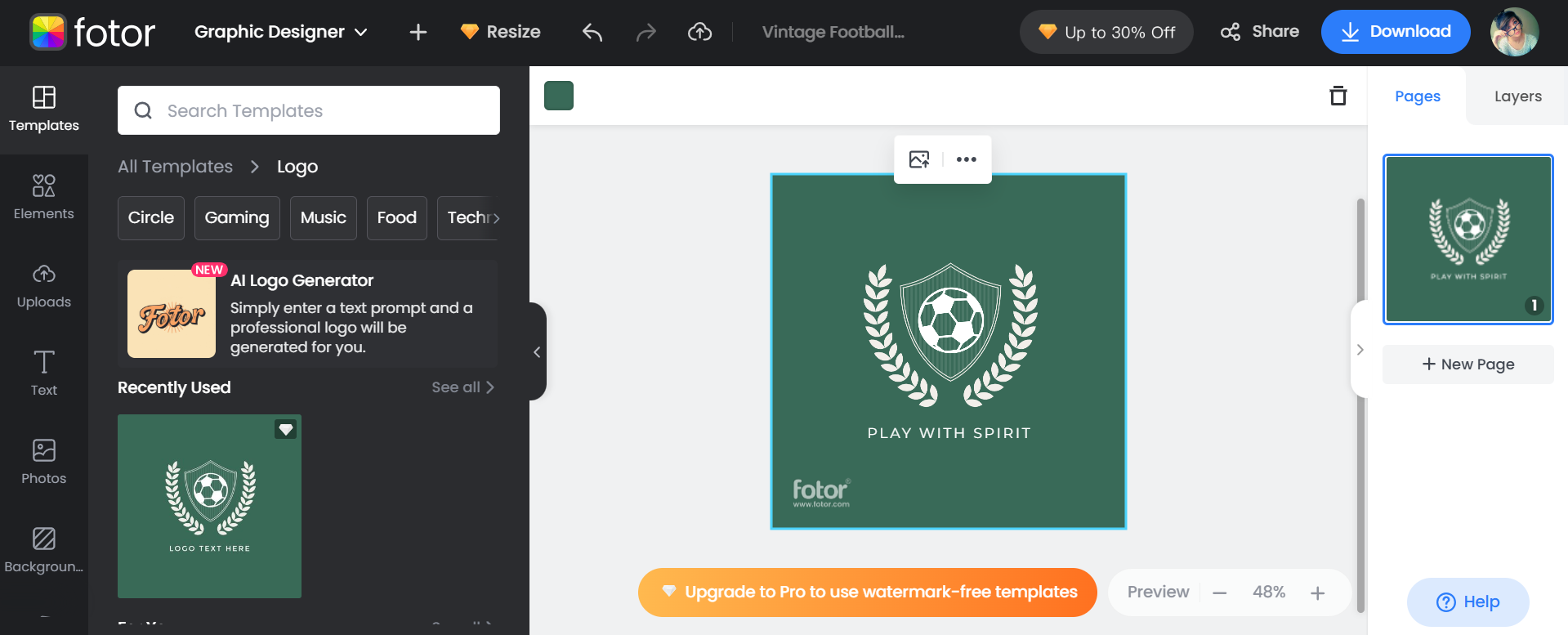Click the replace image icon above canvas
This screenshot has width=1568, height=635.
(x=919, y=159)
